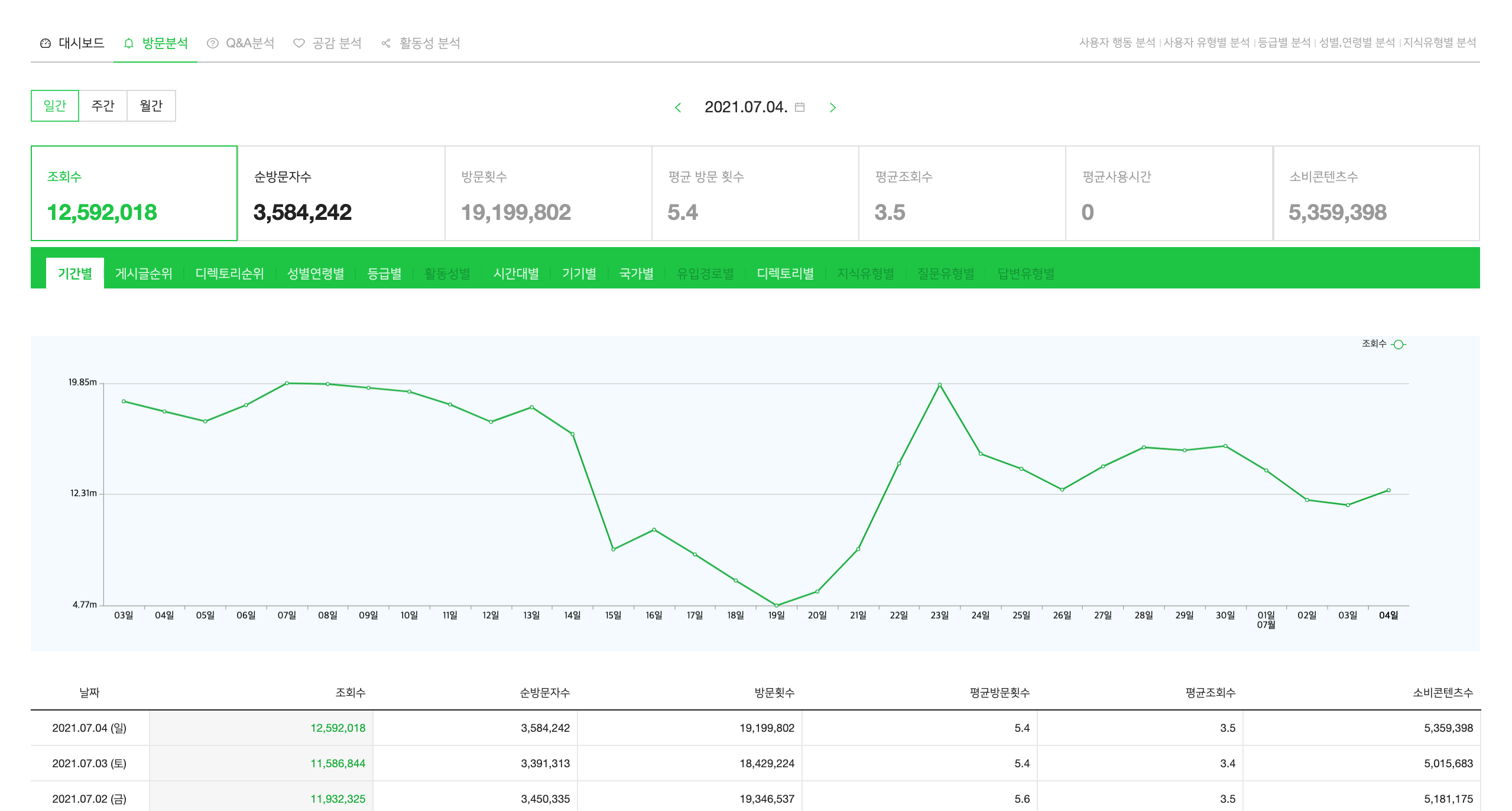Click the 소비콘텐츠수 table column header
Image resolution: width=1512 pixels, height=811 pixels.
click(1443, 692)
